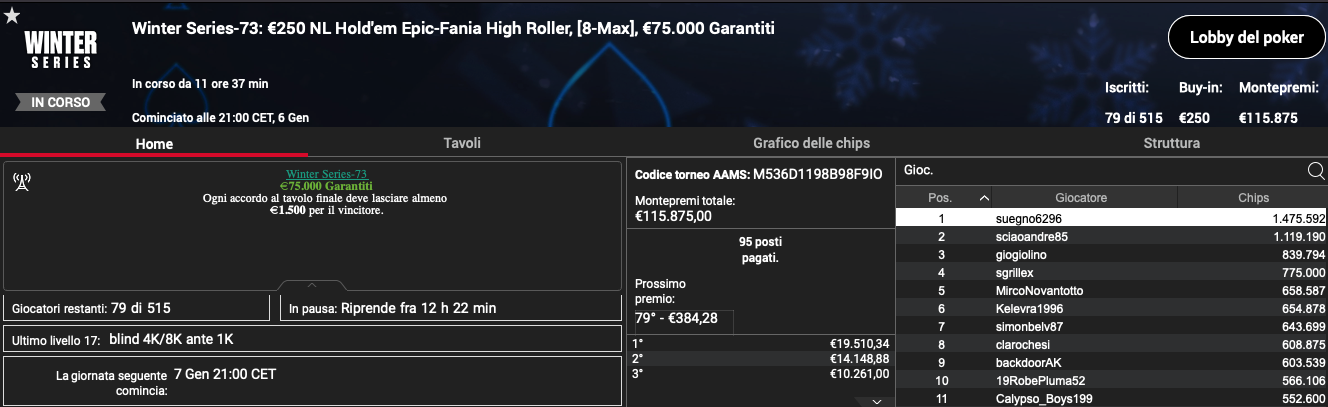Click the favorite star icon
This screenshot has height=407, width=1328.
(11, 14)
